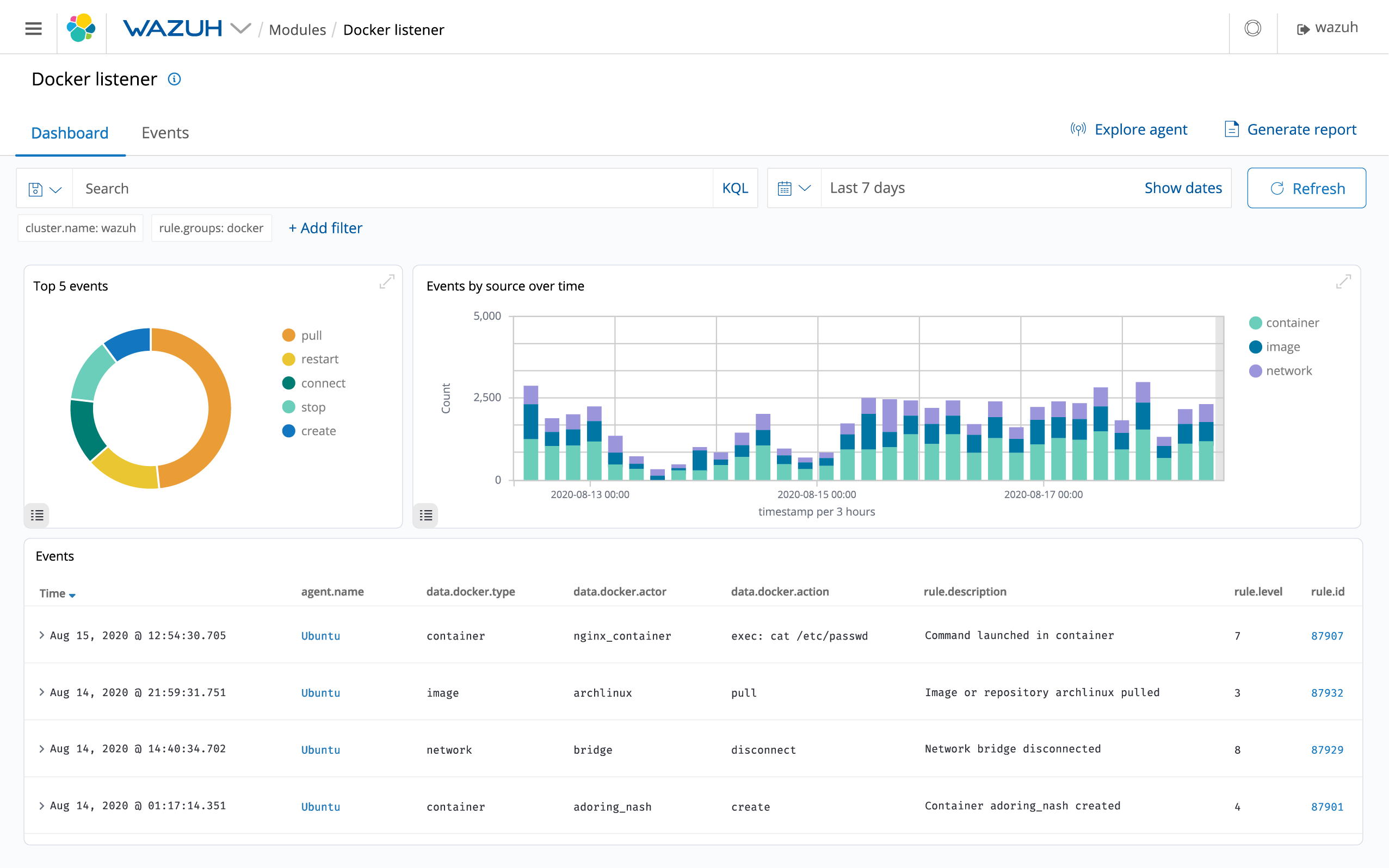1389x868 pixels.
Task: Click the Refresh button
Action: click(1307, 188)
